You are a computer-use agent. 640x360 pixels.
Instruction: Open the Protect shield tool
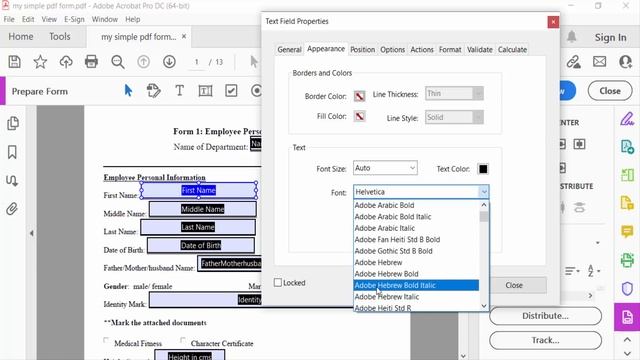pyautogui.click(x=627, y=289)
